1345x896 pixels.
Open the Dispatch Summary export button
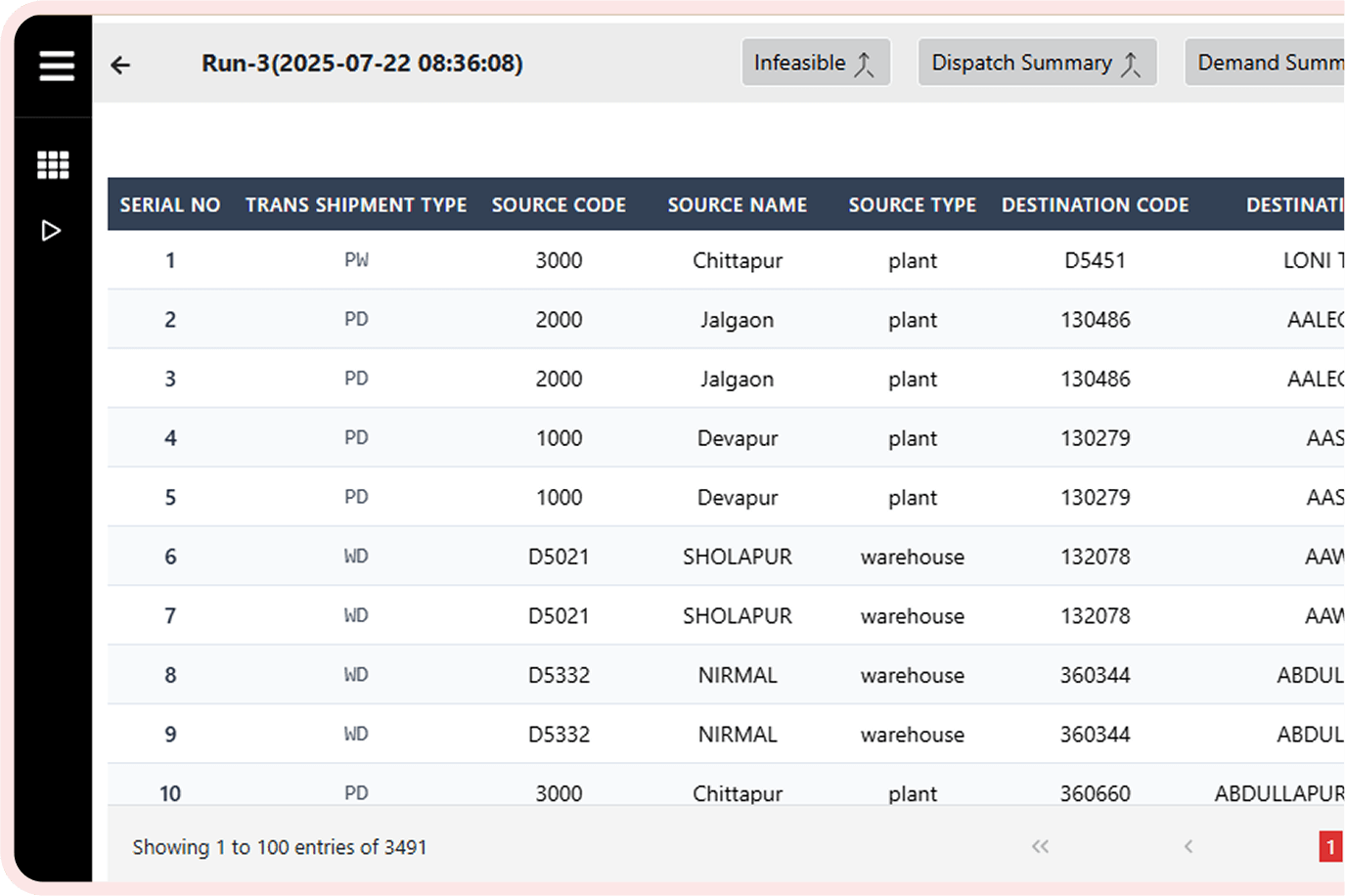1036,63
